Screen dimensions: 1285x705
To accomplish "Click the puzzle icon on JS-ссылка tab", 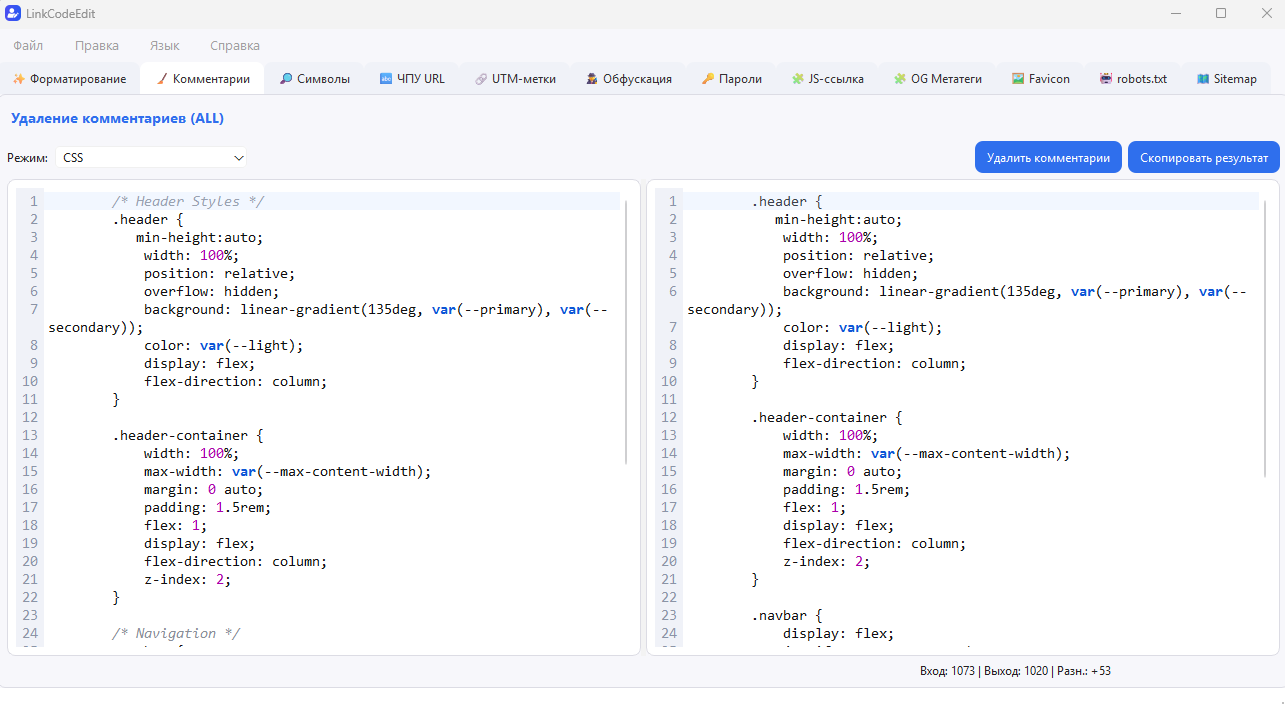I will tap(797, 79).
